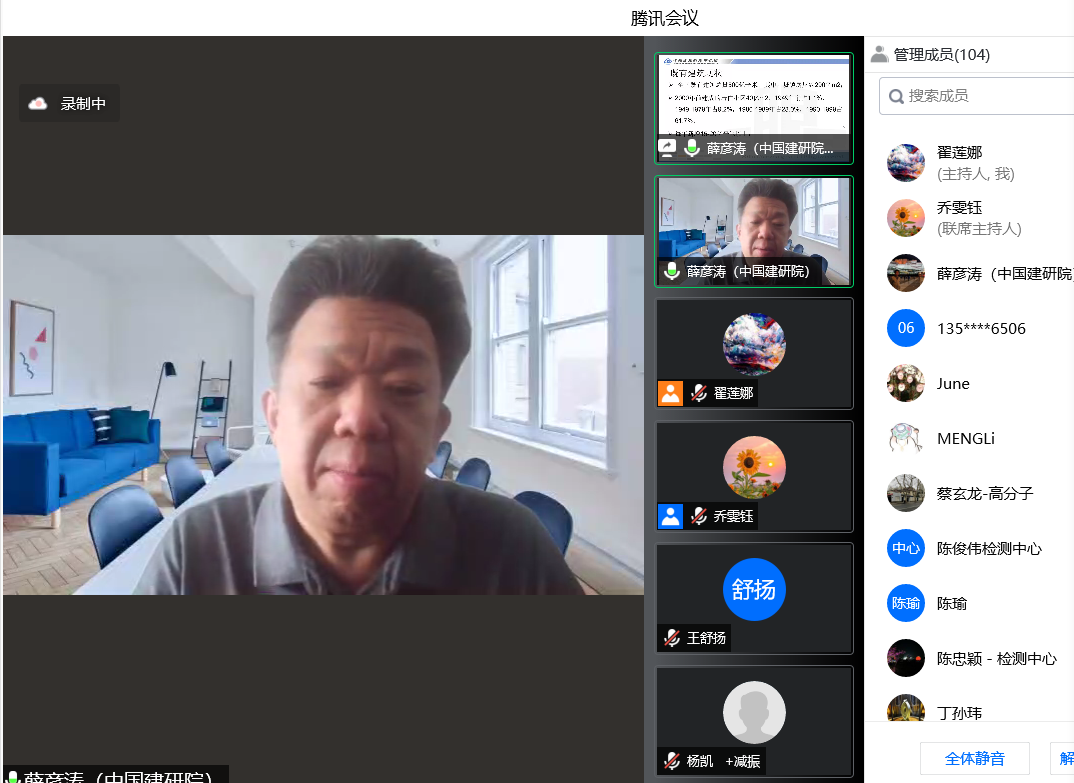The image size is (1074, 783).
Task: Click the blue 06 avatar for 135****6506
Action: point(905,328)
